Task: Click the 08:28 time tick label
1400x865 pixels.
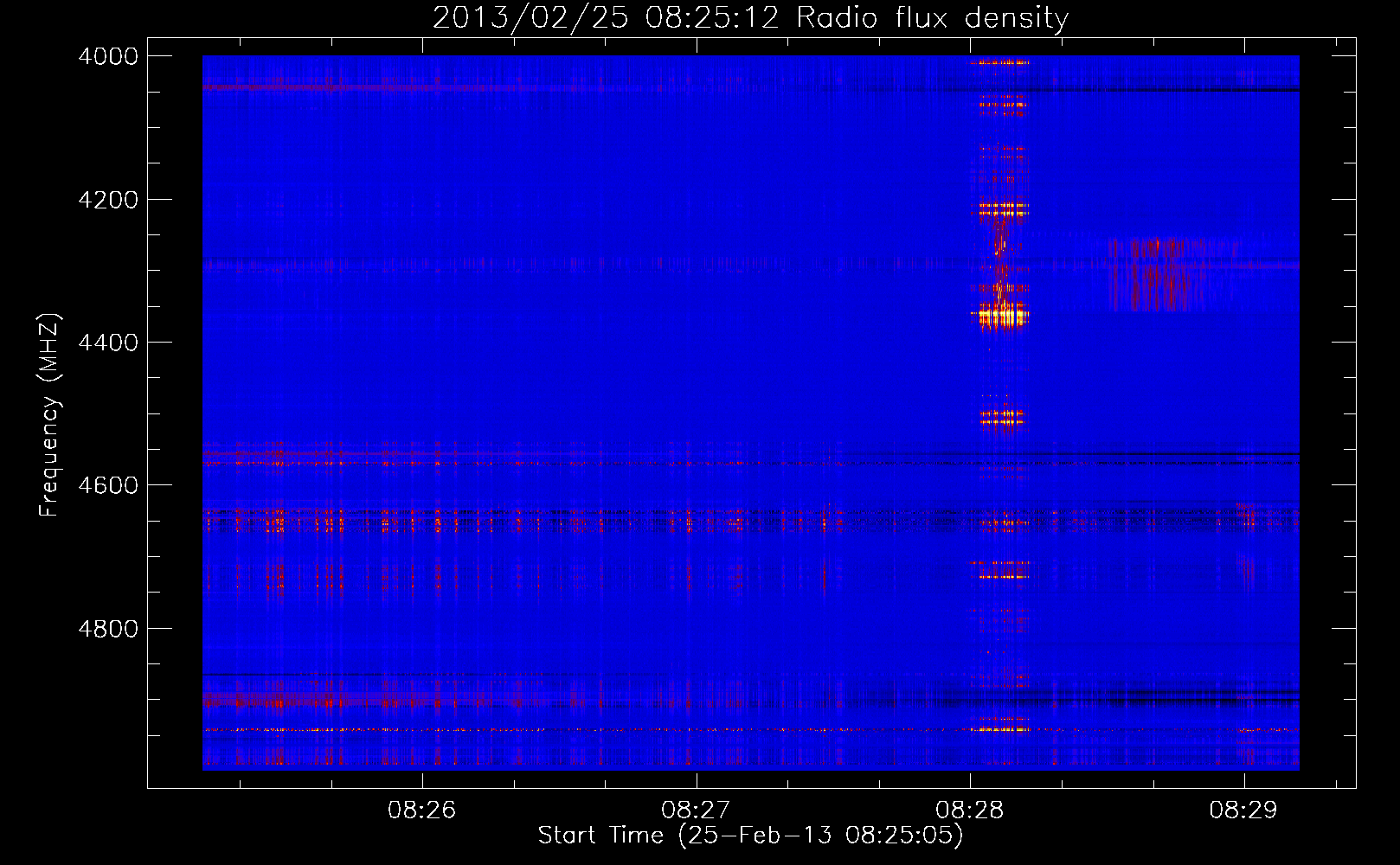Action: 970,811
